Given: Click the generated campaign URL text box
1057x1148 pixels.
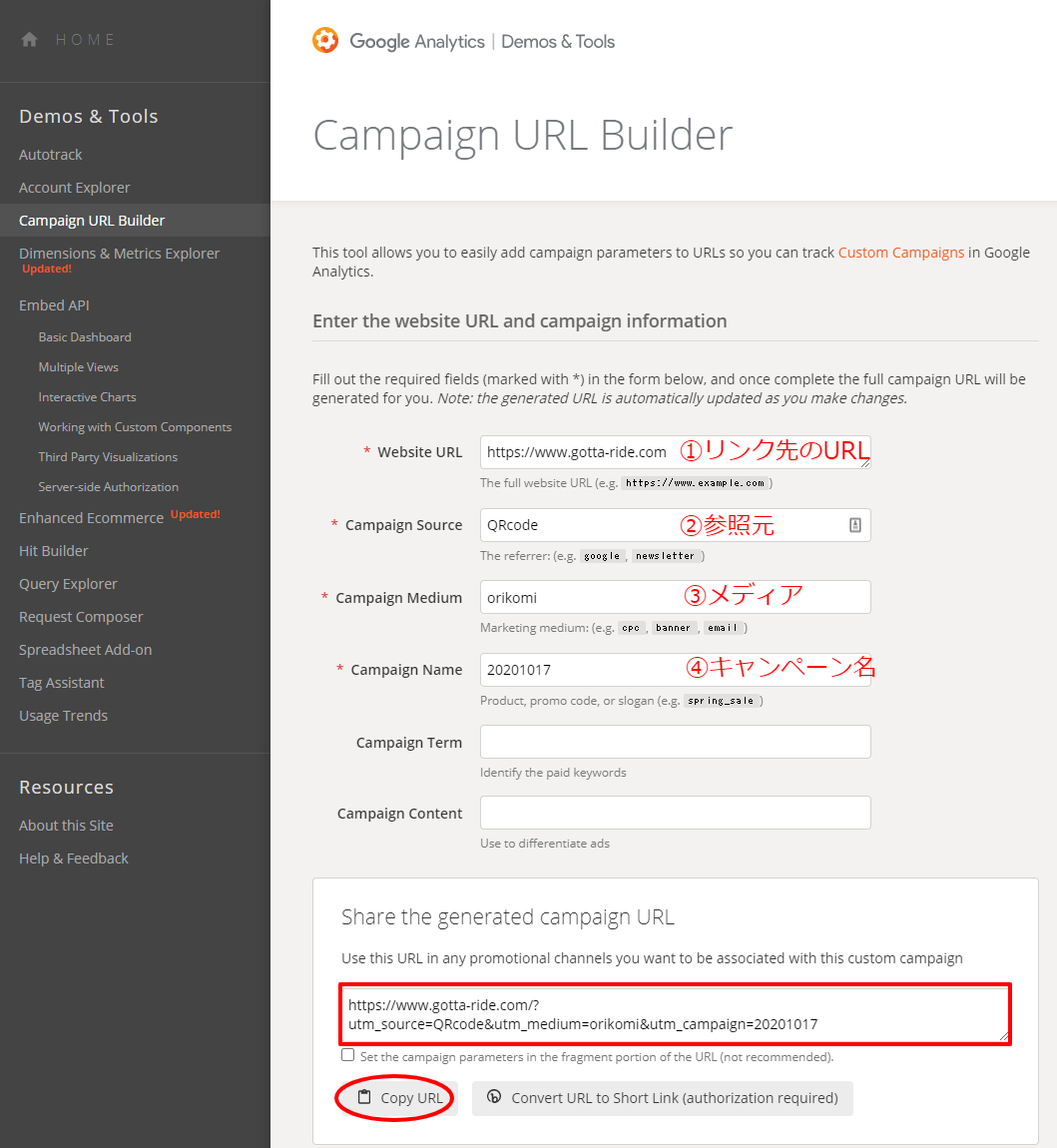Looking at the screenshot, I should tap(675, 1014).
